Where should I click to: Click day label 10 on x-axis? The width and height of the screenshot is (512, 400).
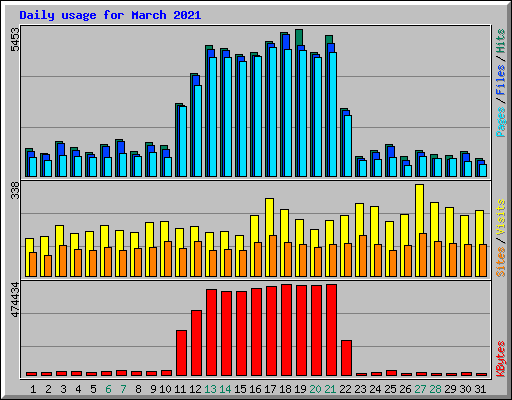pos(165,389)
